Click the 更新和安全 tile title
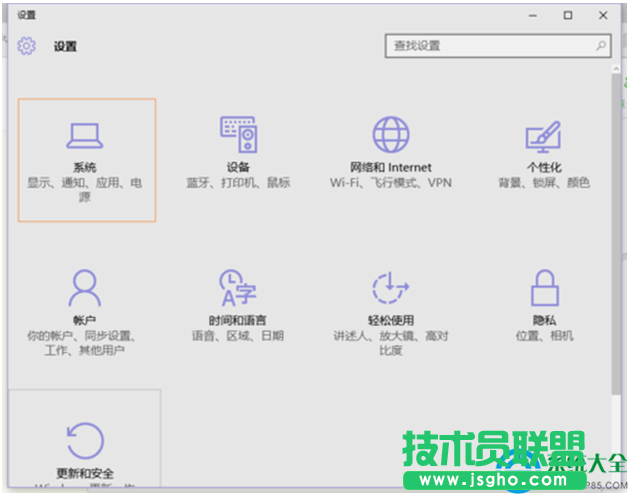Screen dimensions: 630x496 click(x=85, y=473)
